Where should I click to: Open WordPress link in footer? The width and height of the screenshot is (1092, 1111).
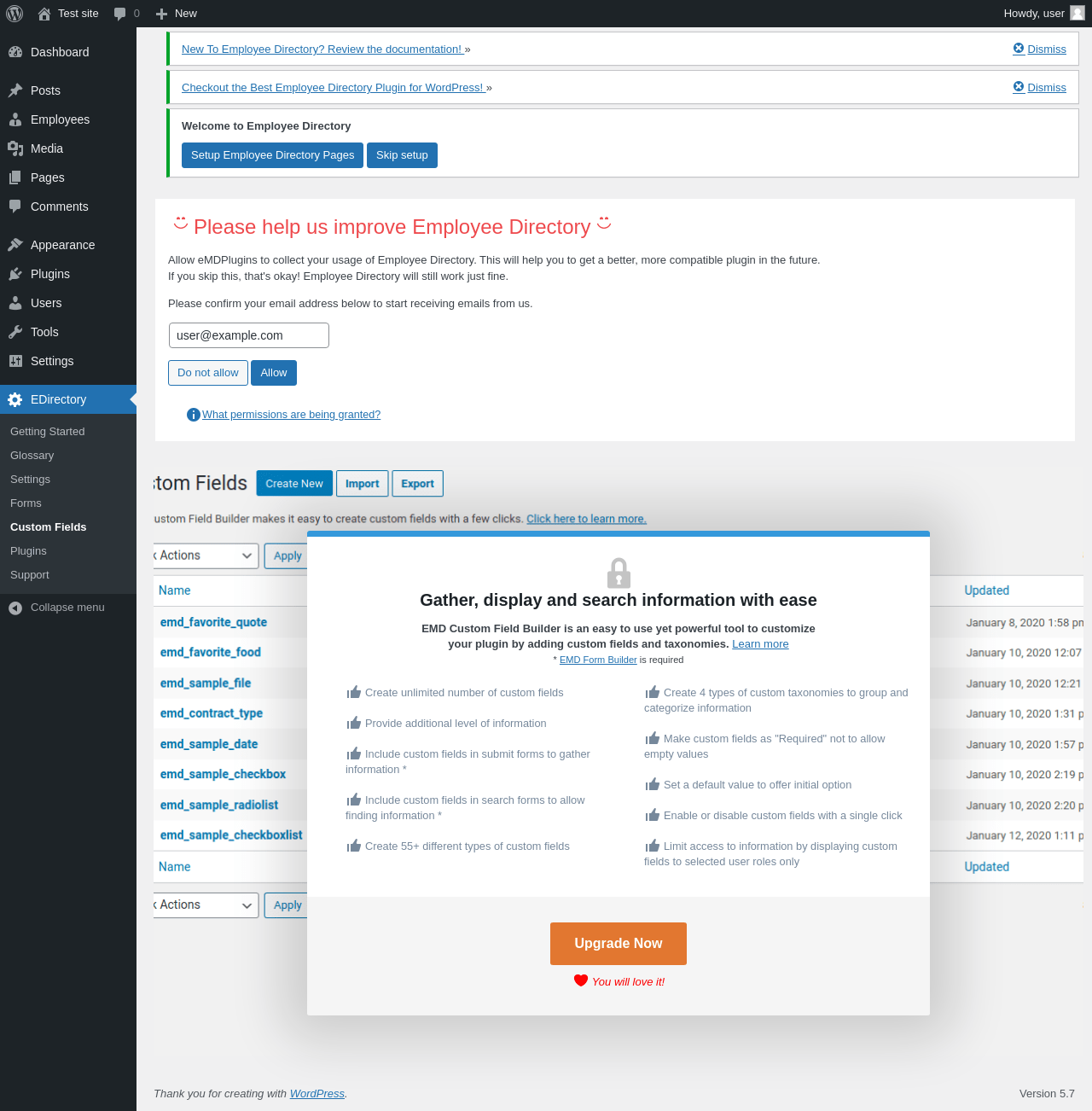[x=317, y=1094]
